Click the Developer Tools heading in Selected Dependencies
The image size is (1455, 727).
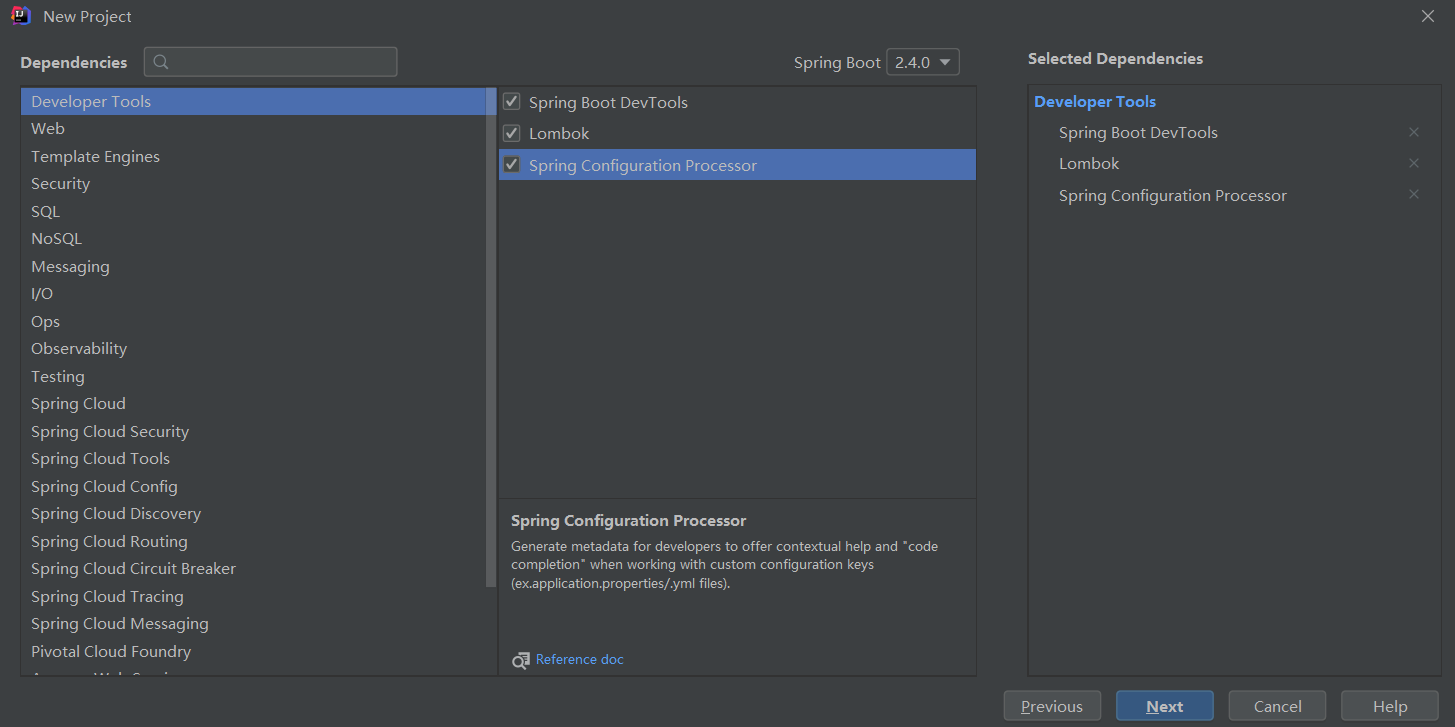pyautogui.click(x=1095, y=101)
